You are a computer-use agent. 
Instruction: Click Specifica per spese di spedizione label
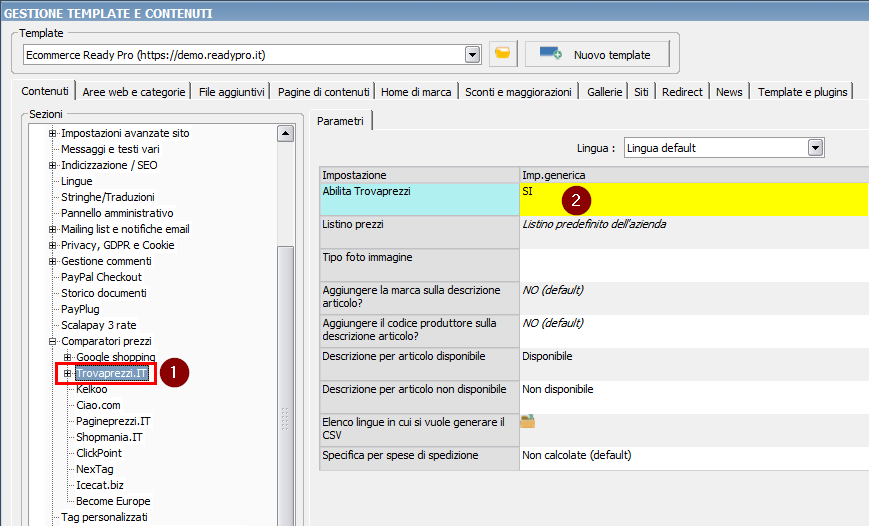click(420, 458)
